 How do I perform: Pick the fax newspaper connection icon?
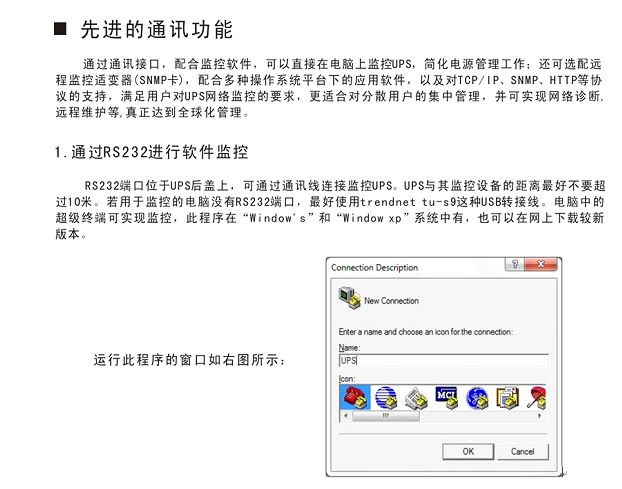[416, 398]
